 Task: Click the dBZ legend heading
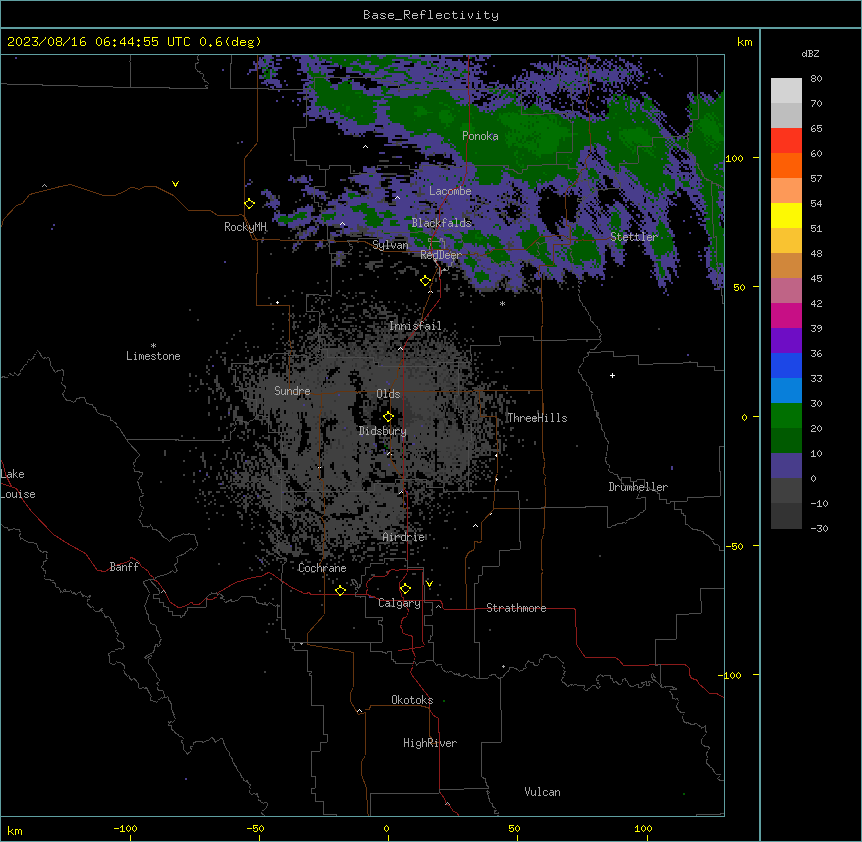tap(810, 53)
